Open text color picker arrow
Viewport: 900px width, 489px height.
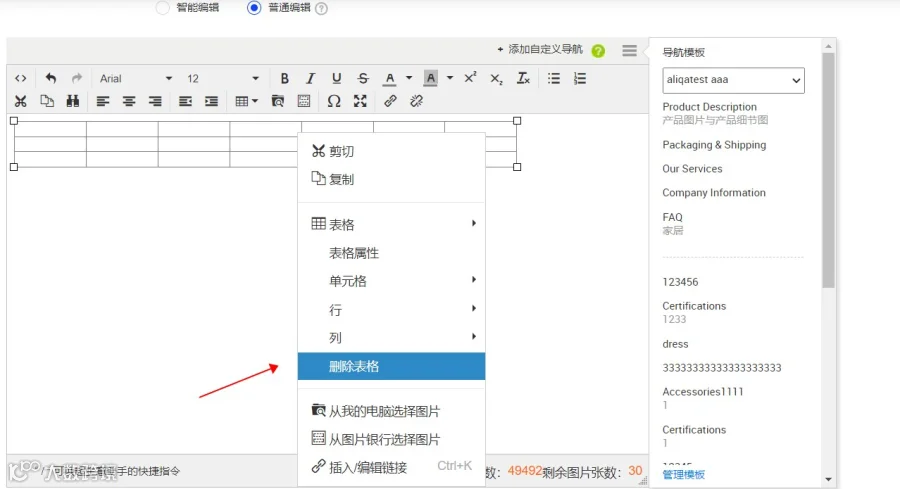coord(409,78)
